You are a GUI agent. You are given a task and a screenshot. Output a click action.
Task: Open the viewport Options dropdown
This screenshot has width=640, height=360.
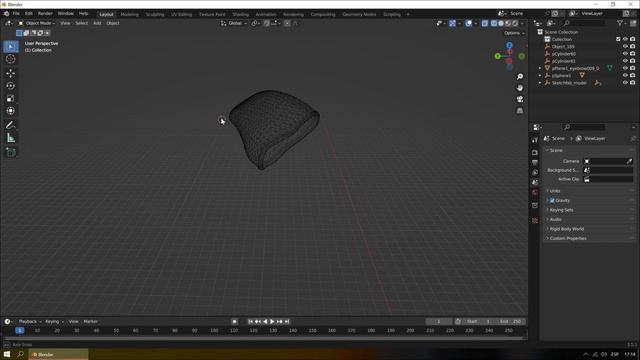click(x=513, y=33)
